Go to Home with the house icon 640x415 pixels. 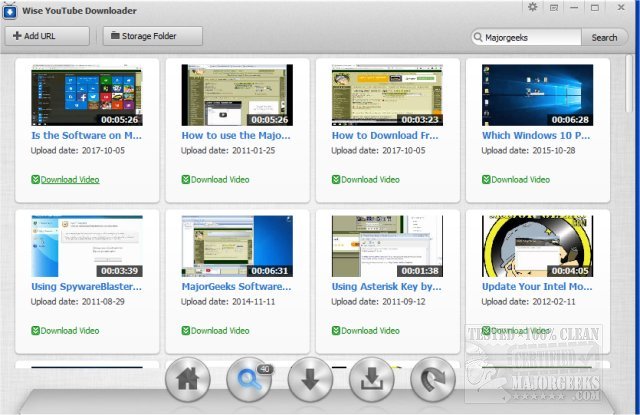coord(188,379)
